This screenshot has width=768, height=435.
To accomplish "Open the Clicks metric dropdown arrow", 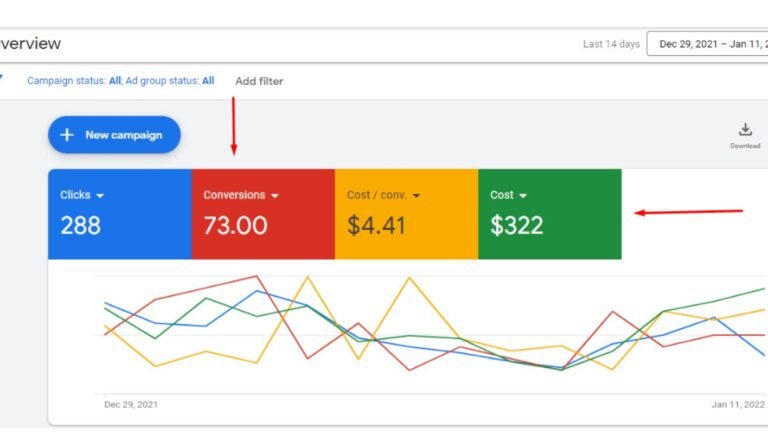I will [x=100, y=196].
